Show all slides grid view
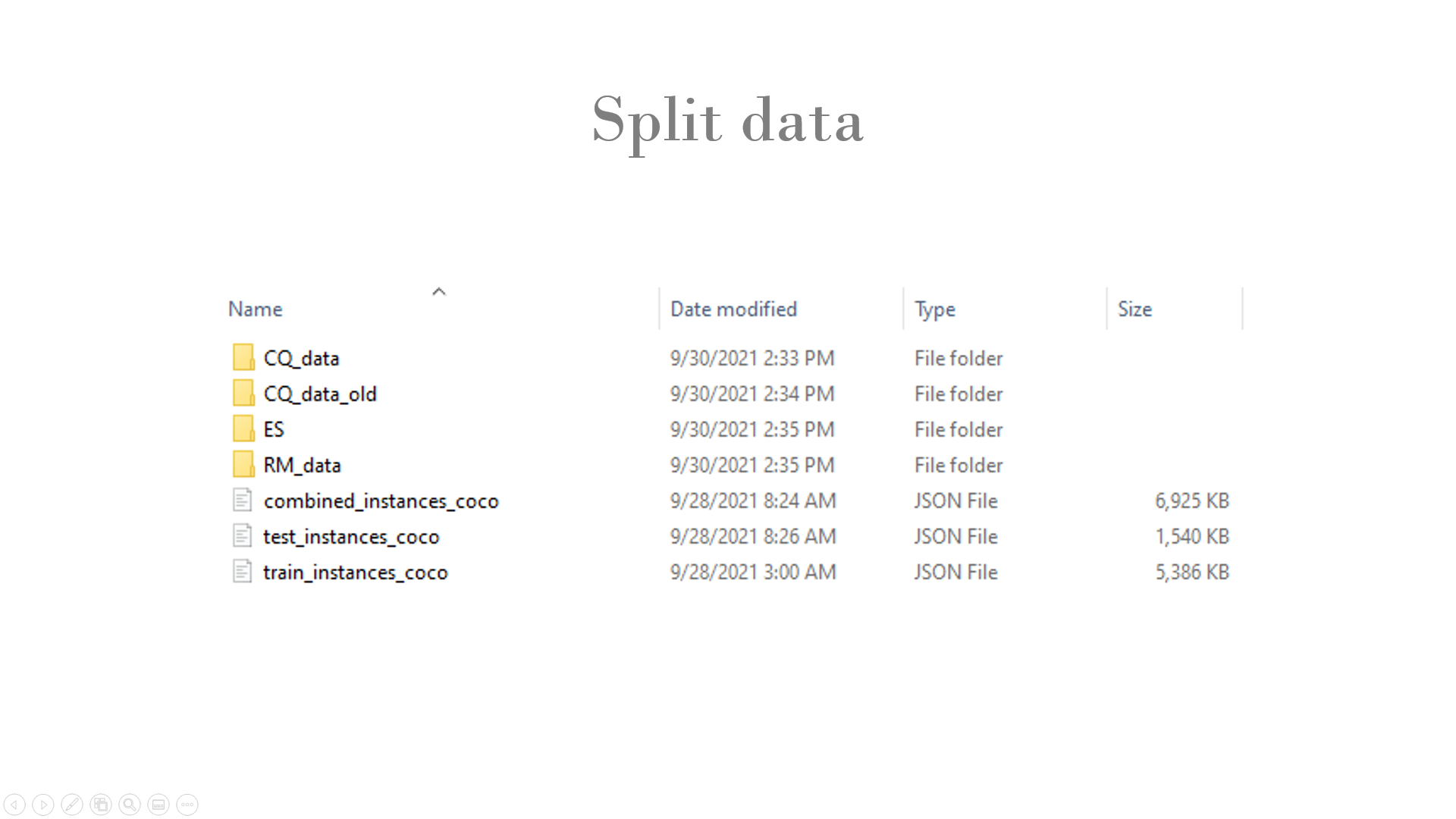Viewport: 1456px width, 819px height. pos(101,804)
